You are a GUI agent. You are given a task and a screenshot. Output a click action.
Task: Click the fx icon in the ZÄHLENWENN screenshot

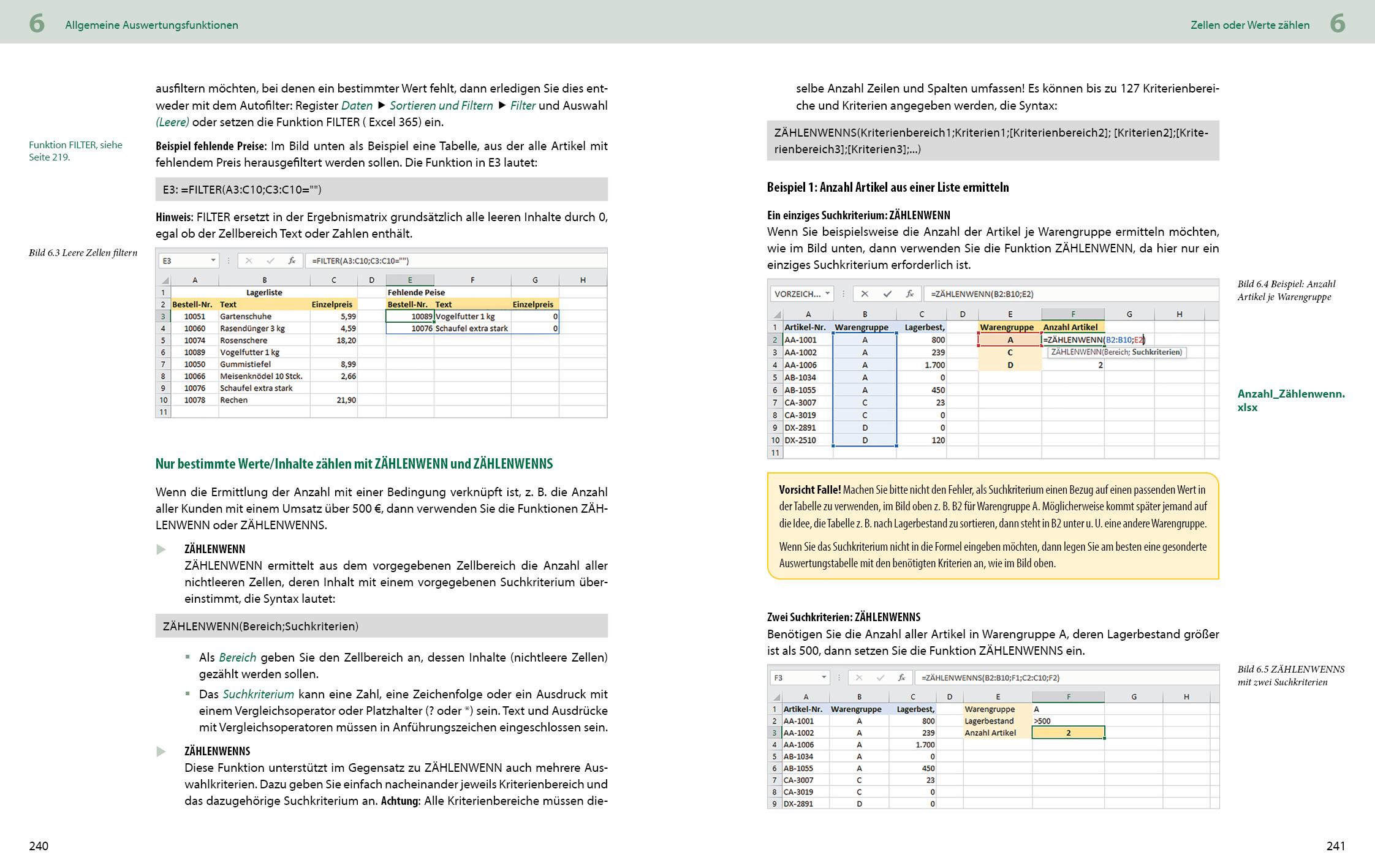point(910,294)
